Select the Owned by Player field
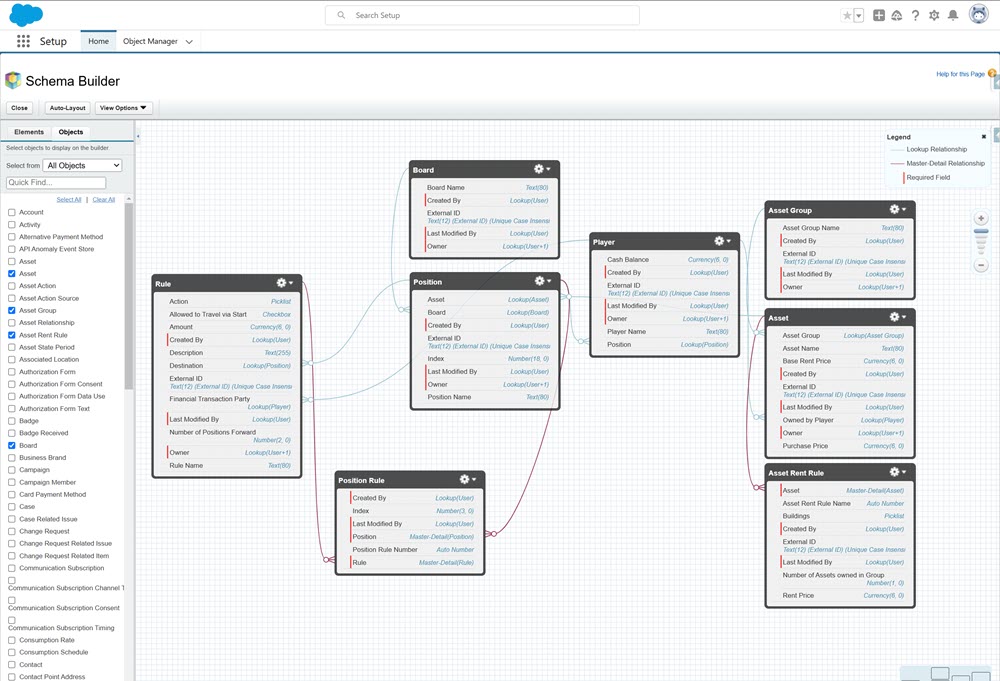Screen dimensions: 1000x681 point(843,420)
